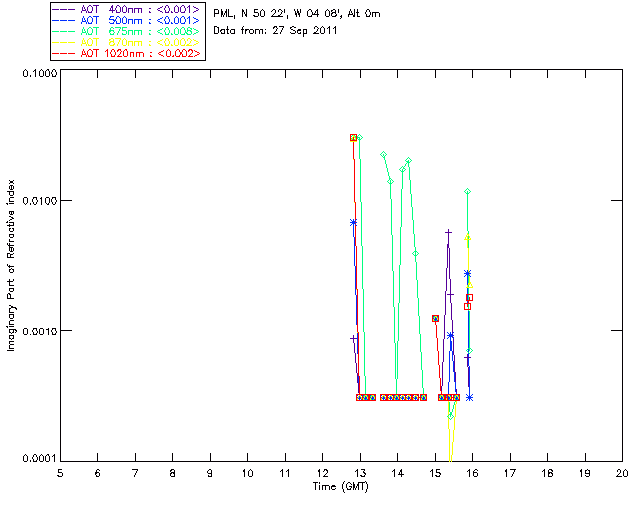
Task: Click the x-axis tick label 13
Action: tap(360, 473)
